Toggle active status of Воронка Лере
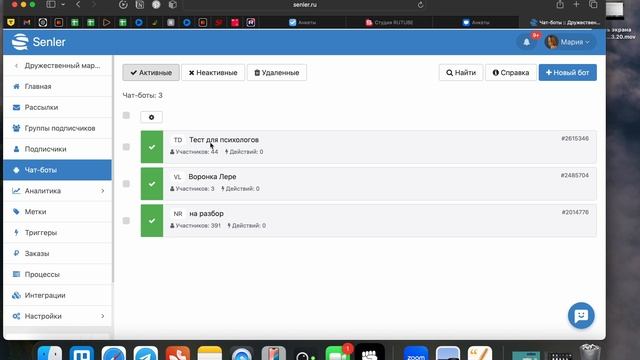This screenshot has height=360, width=640. (x=152, y=184)
